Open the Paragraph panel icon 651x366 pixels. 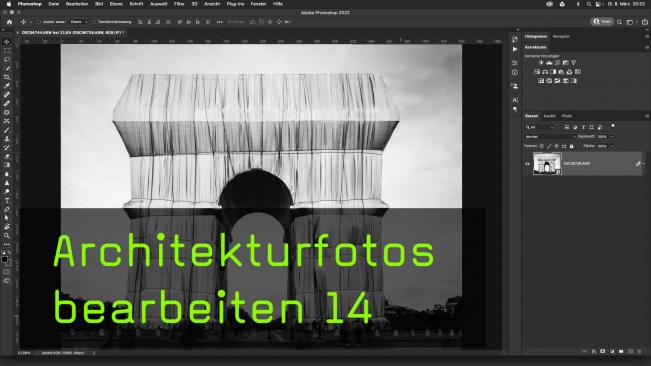pyautogui.click(x=515, y=110)
